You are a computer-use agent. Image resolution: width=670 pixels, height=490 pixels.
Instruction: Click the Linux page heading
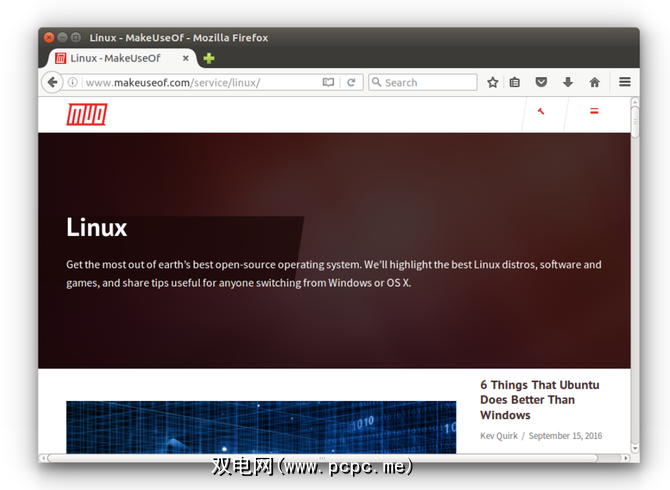pos(97,227)
